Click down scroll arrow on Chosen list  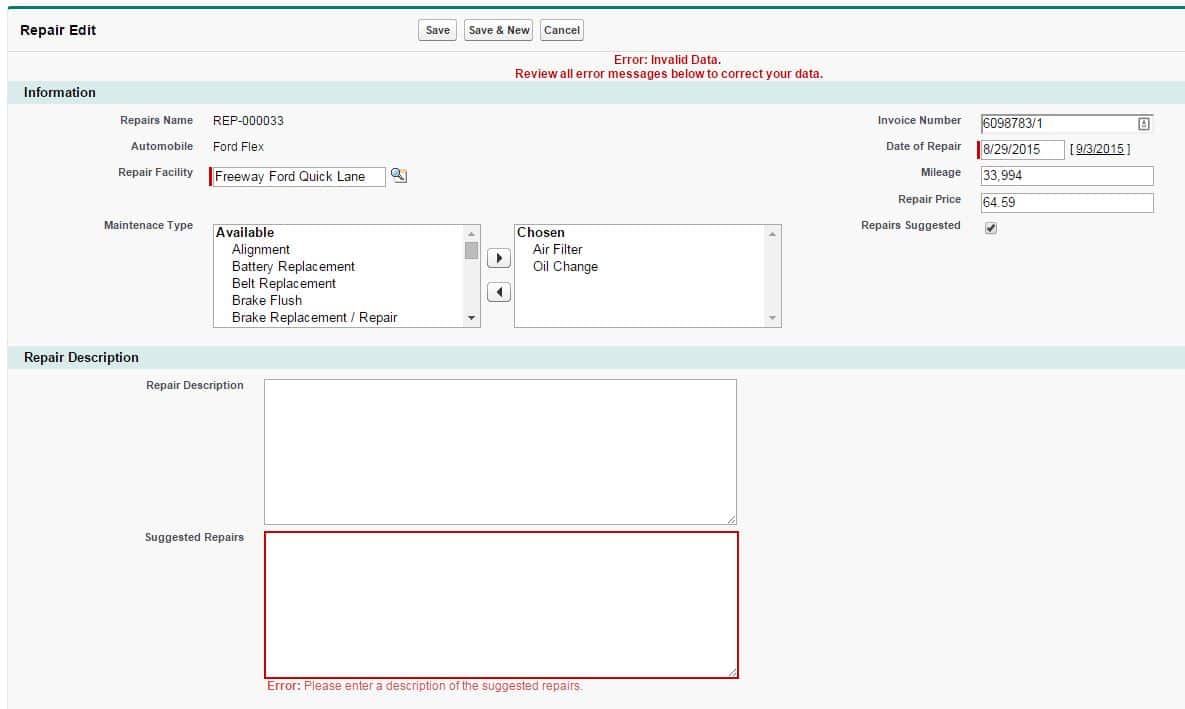point(772,317)
